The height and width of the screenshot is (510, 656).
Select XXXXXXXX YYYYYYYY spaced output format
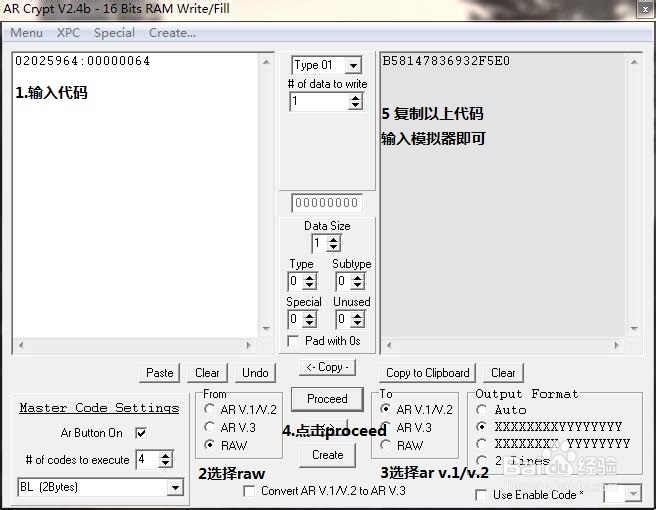tap(482, 443)
